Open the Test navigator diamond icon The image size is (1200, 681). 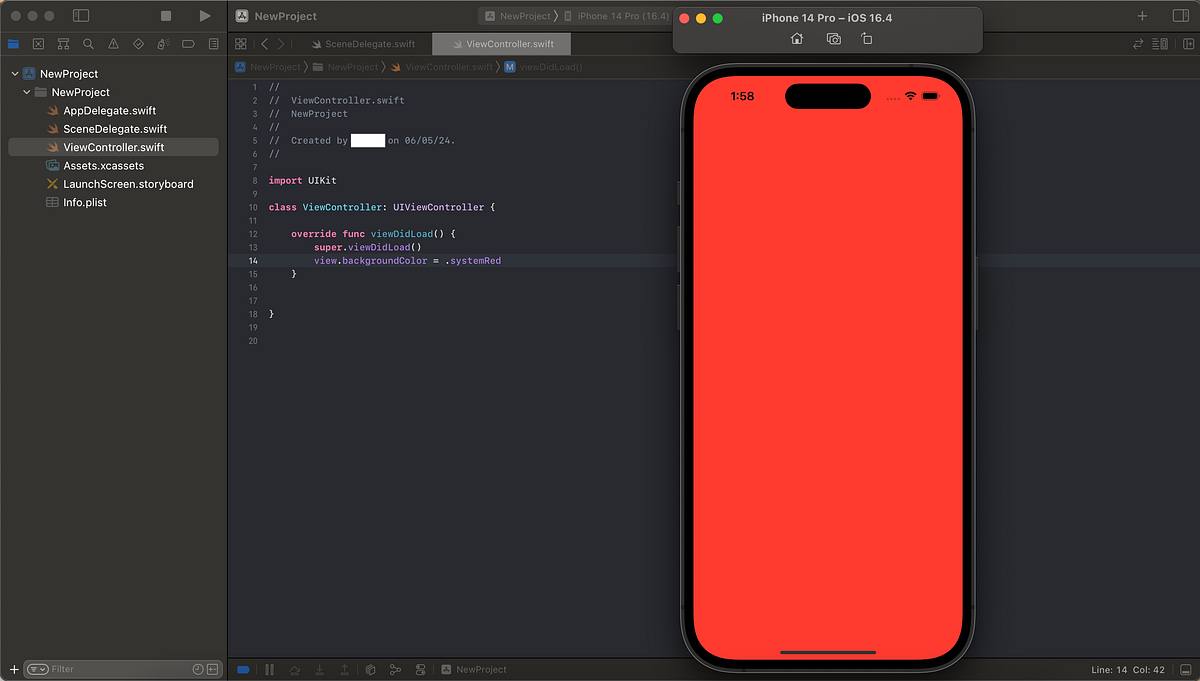coord(136,43)
